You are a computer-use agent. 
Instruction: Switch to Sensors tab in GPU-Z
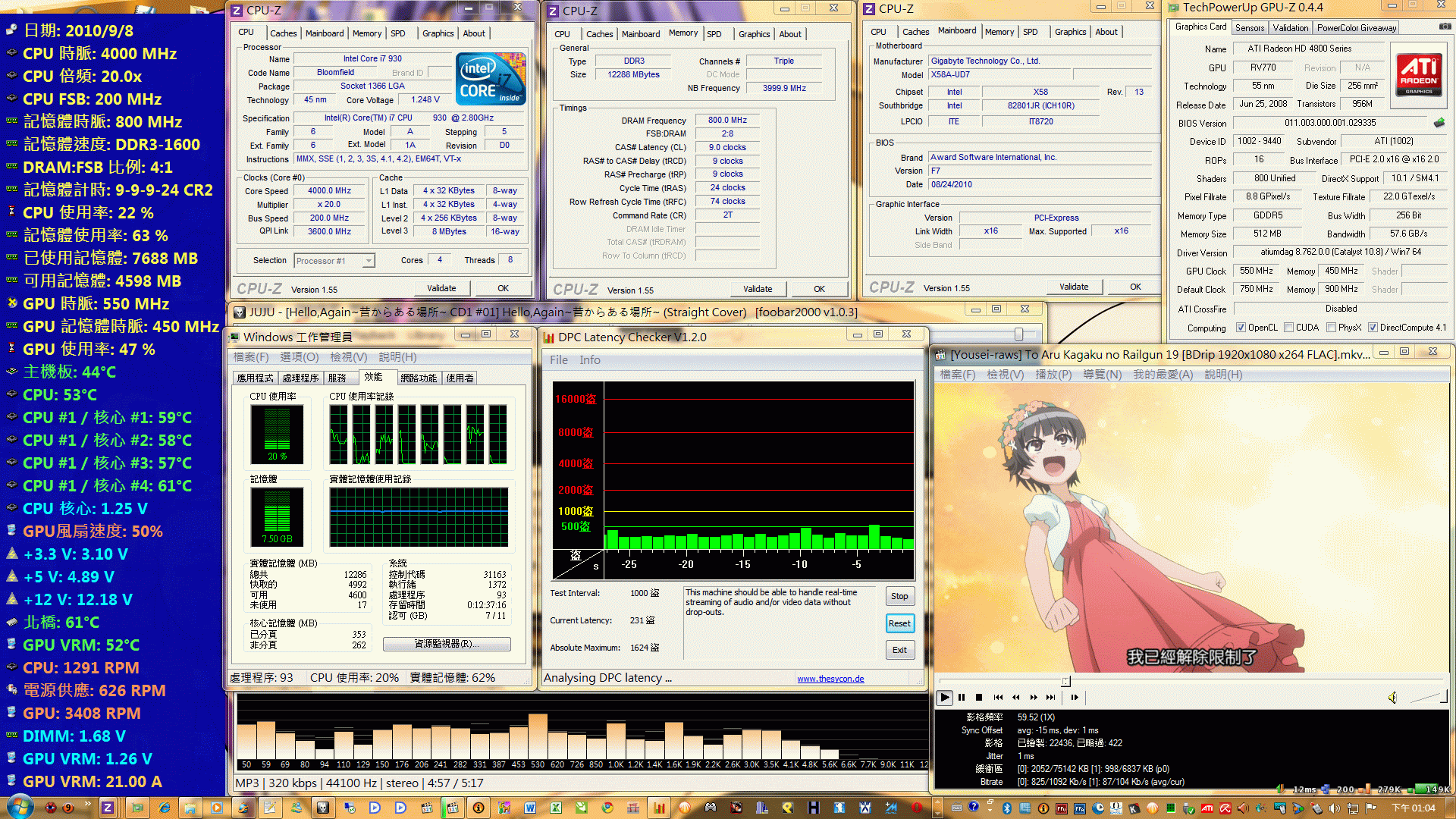coord(1250,28)
